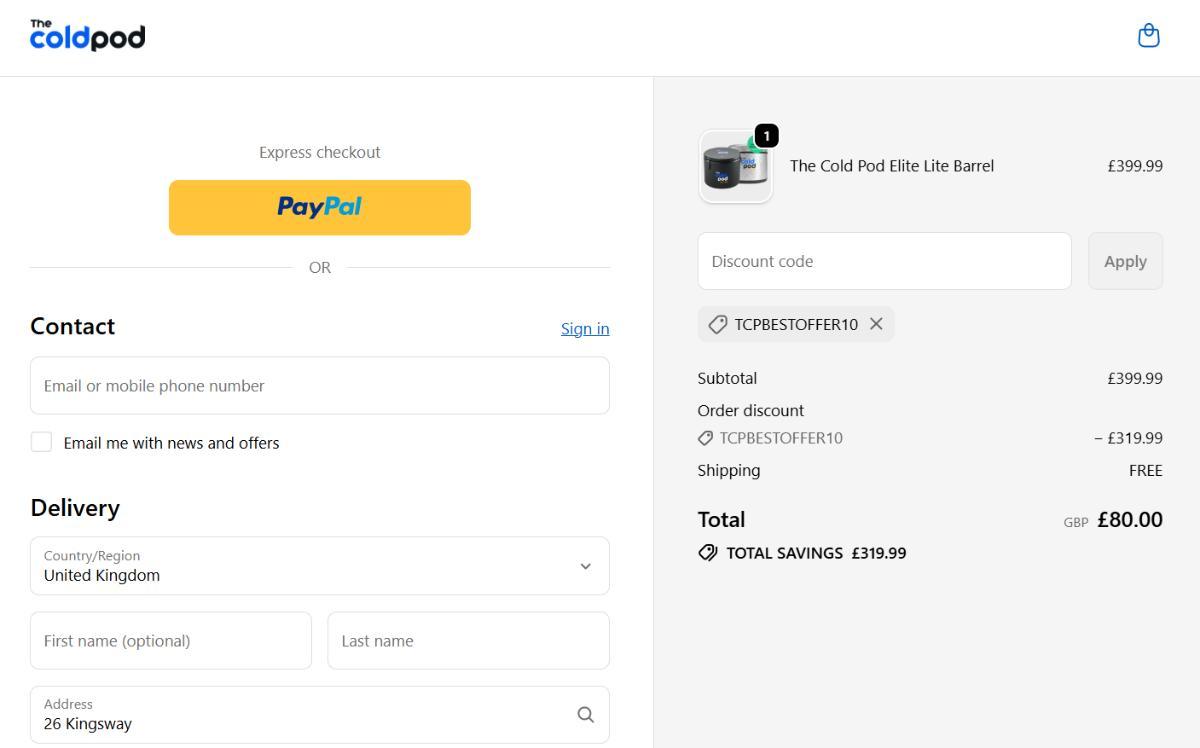
Task: Select the Last name field
Action: point(468,641)
